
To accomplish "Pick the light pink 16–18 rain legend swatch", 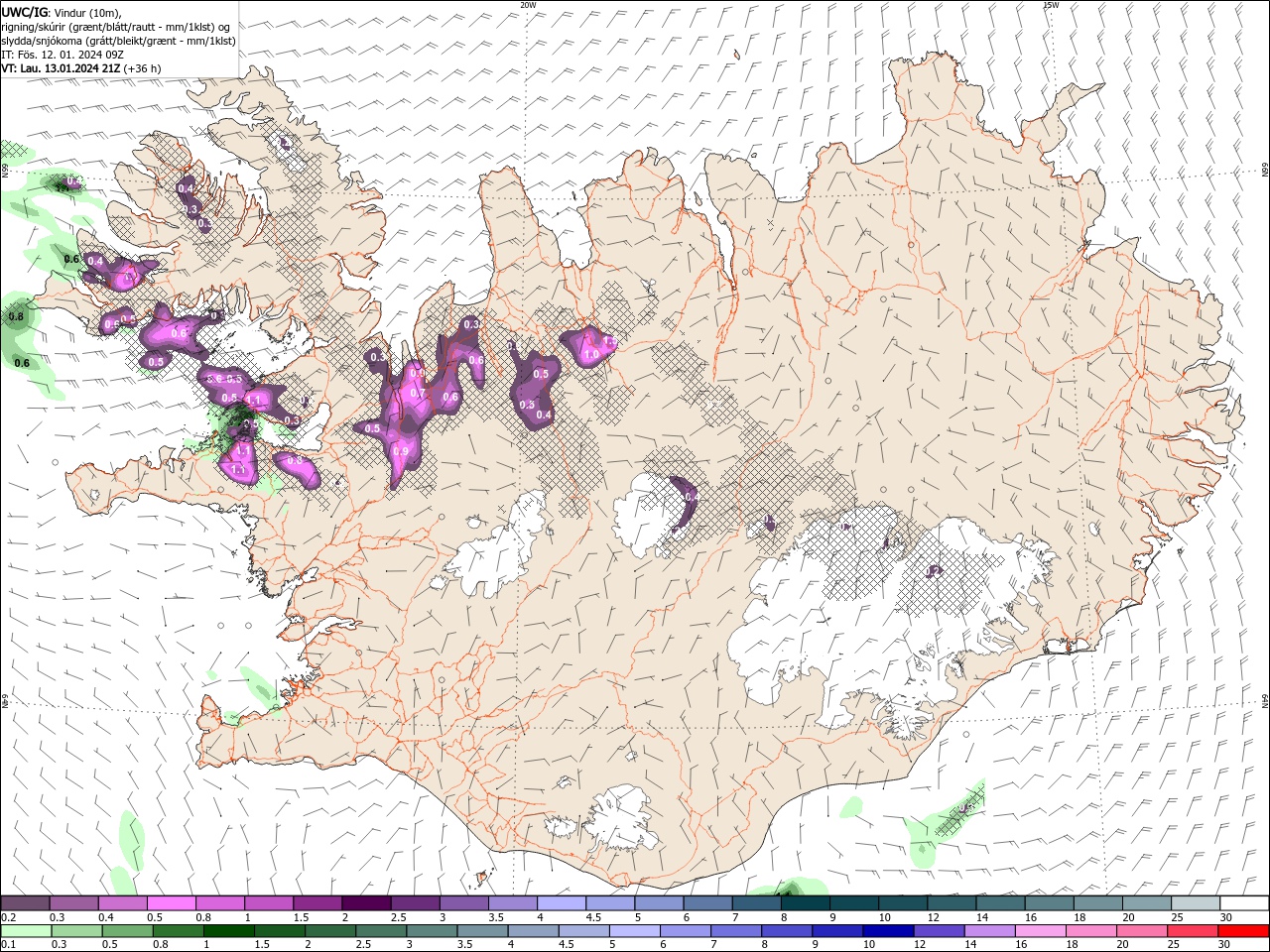I will pos(1041,931).
